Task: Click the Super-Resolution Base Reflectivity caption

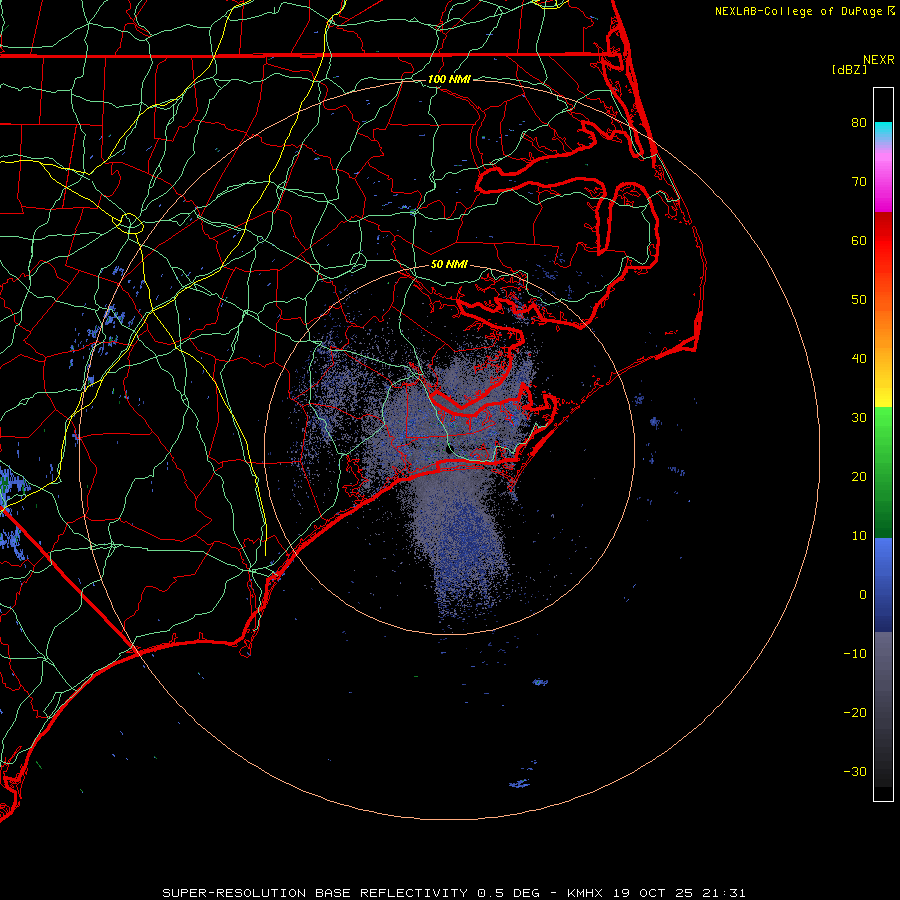Action: pos(315,893)
